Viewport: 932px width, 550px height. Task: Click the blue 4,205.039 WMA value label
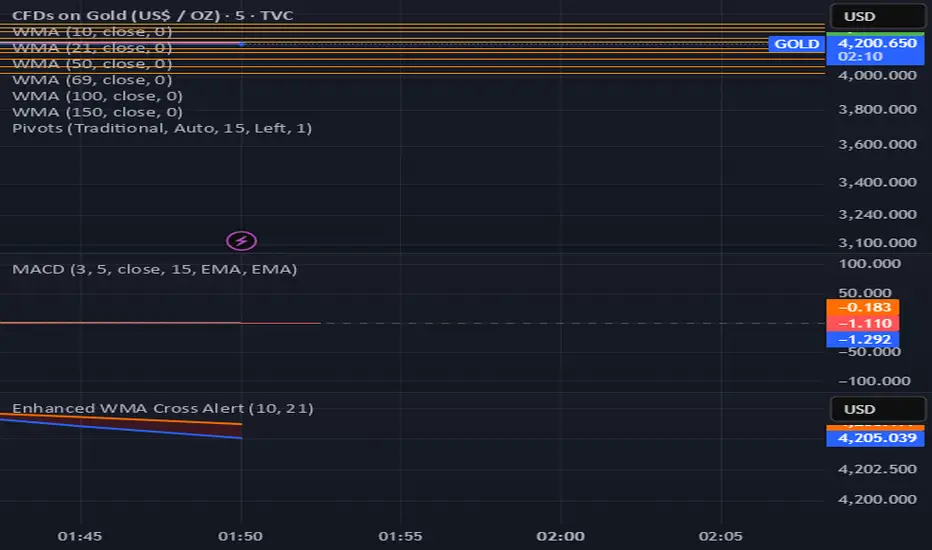coord(875,438)
